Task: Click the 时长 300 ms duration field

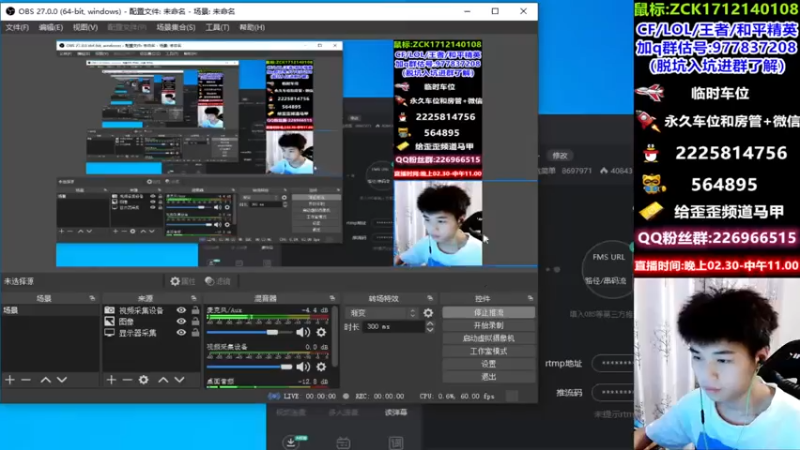Action: (x=393, y=327)
